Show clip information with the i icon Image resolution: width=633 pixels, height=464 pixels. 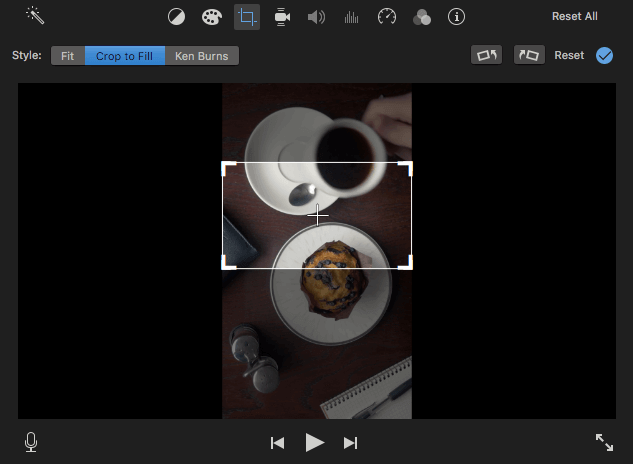(x=457, y=17)
